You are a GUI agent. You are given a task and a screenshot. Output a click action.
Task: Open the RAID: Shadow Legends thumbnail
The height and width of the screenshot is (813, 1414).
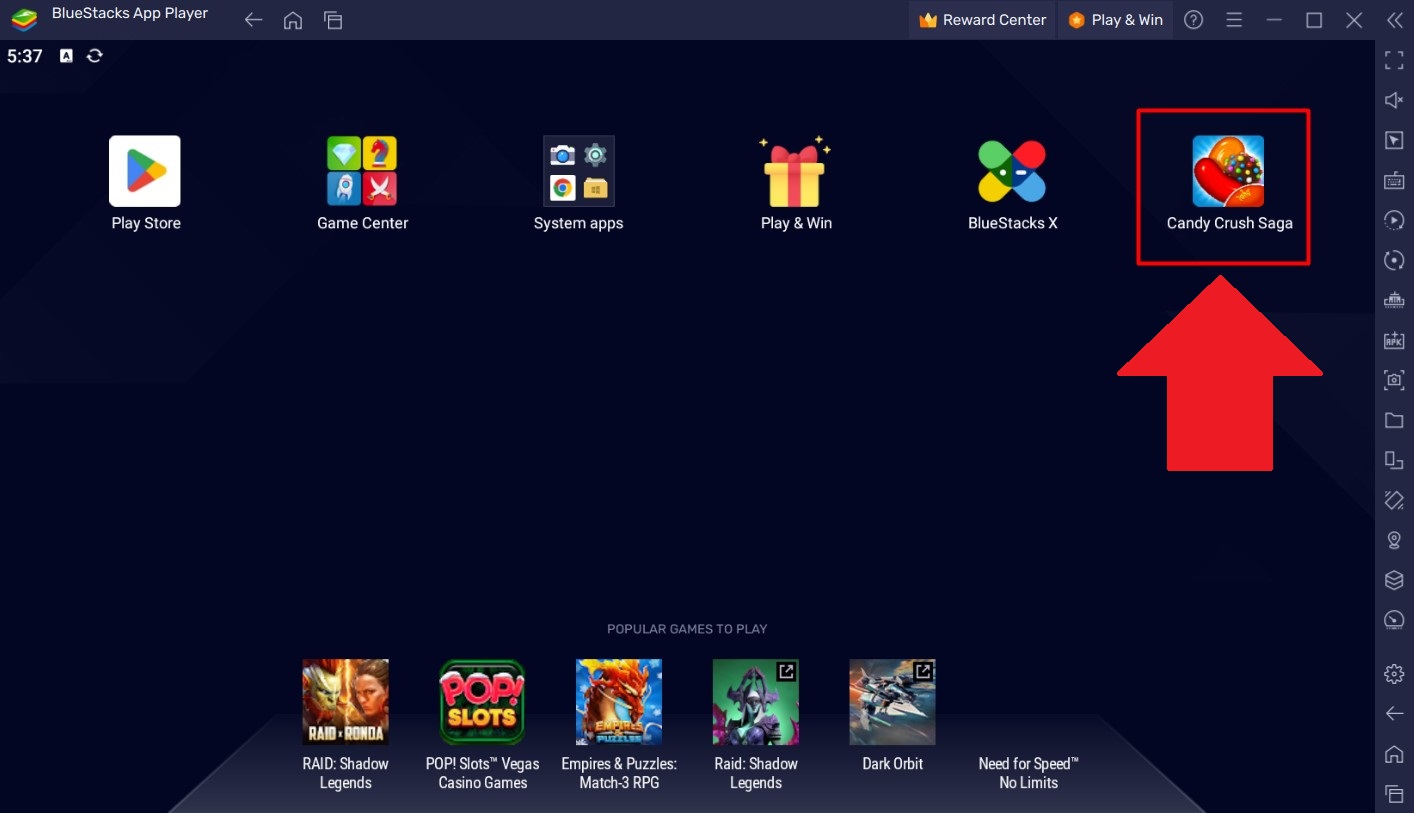click(345, 701)
